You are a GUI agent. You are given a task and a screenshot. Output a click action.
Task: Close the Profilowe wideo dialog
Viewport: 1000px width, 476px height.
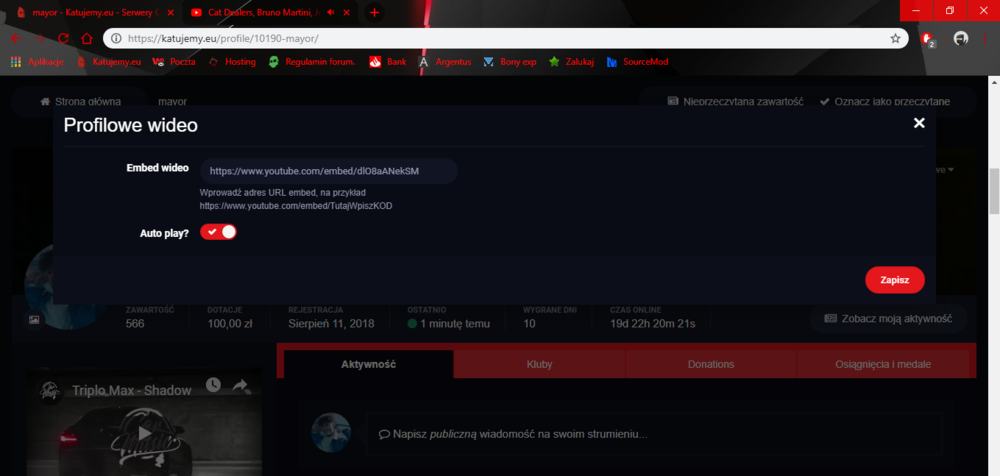pos(918,123)
